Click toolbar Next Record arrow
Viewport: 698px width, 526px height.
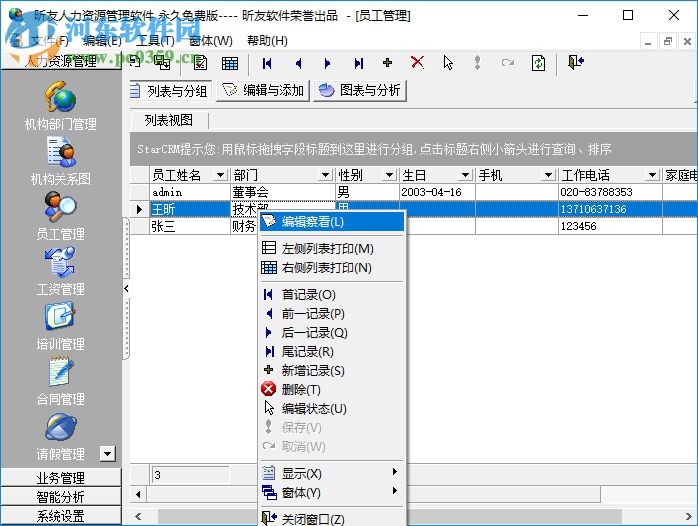(328, 64)
